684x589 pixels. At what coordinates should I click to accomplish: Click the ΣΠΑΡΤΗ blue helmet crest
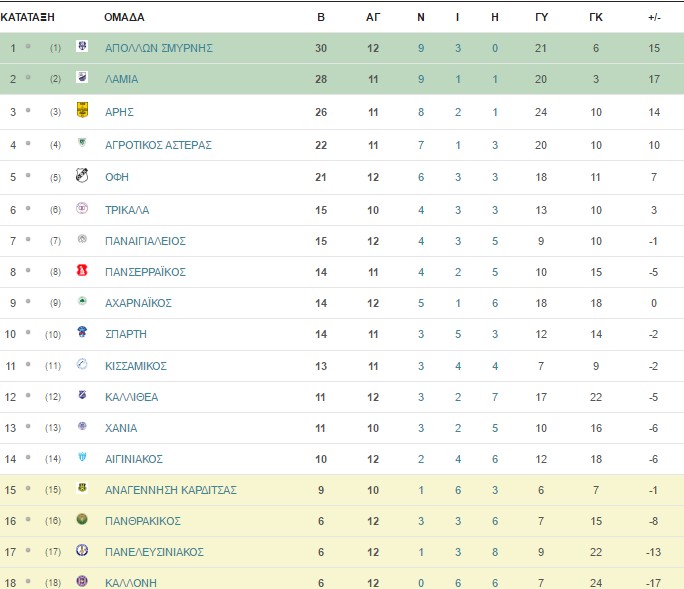(82, 332)
